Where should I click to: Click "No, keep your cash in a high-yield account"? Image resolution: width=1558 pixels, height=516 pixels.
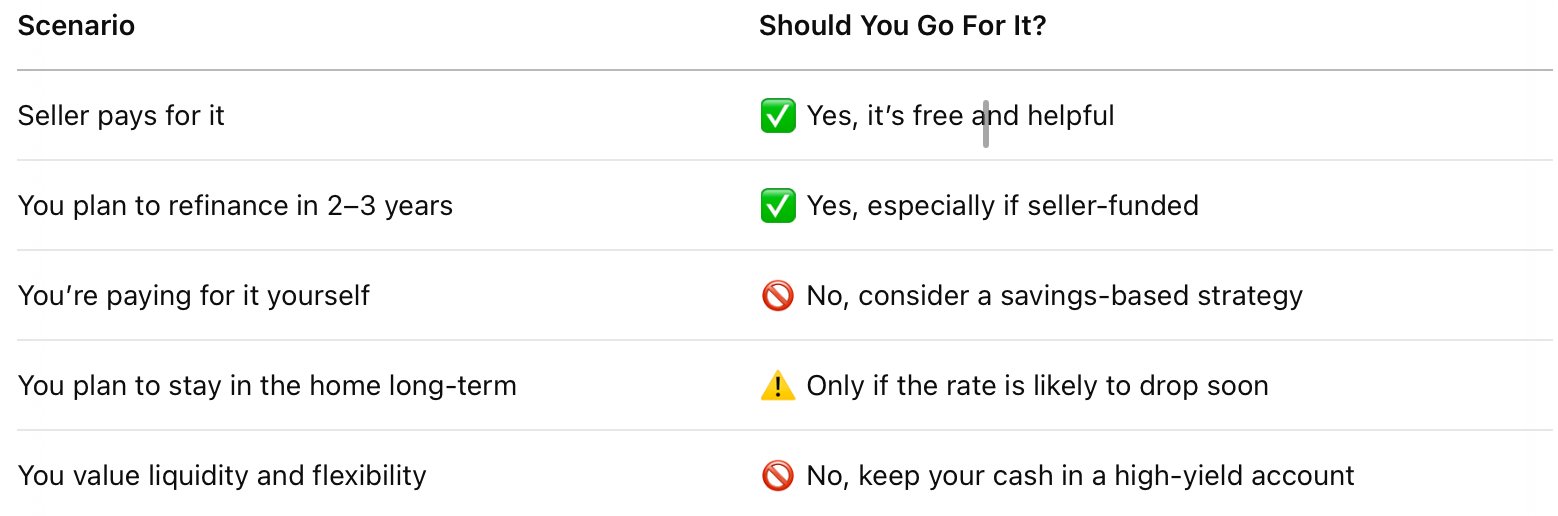1080,476
